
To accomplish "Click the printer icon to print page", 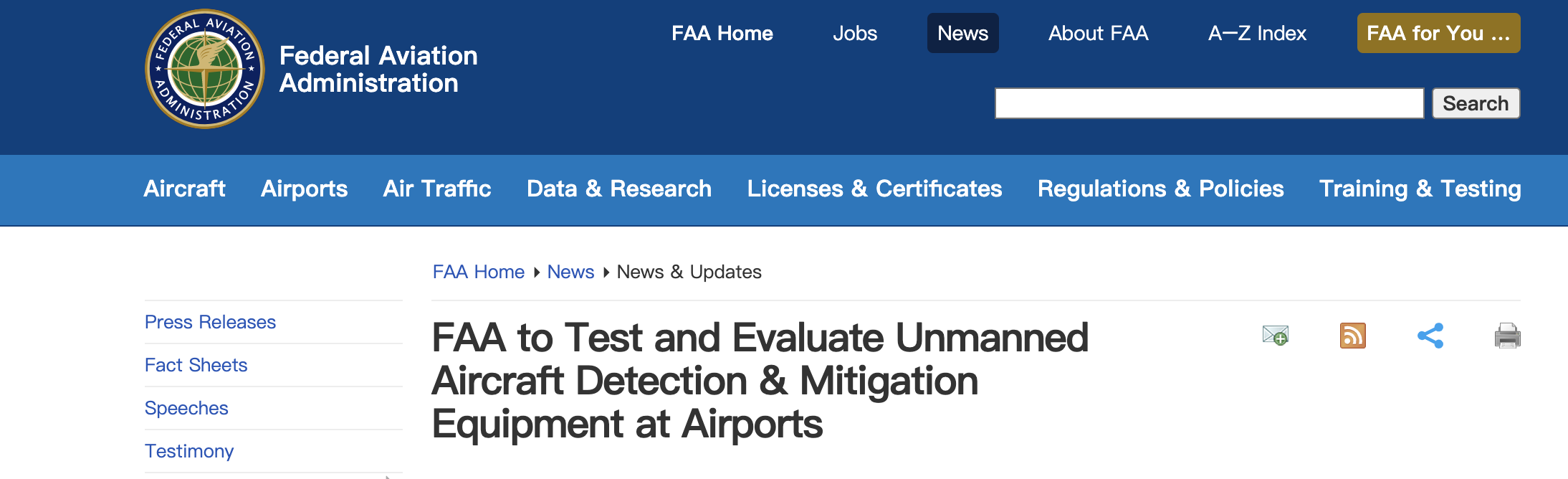I will 1507,336.
